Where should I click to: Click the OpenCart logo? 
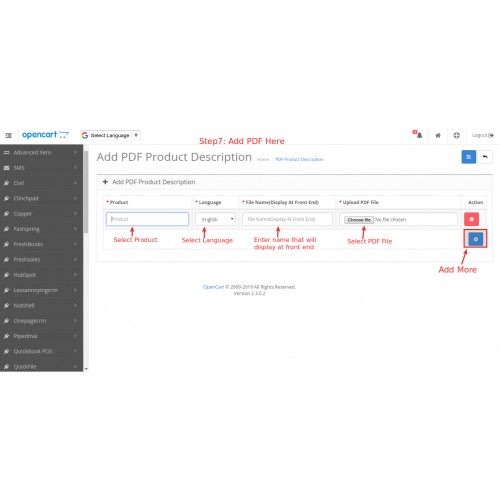click(45, 135)
